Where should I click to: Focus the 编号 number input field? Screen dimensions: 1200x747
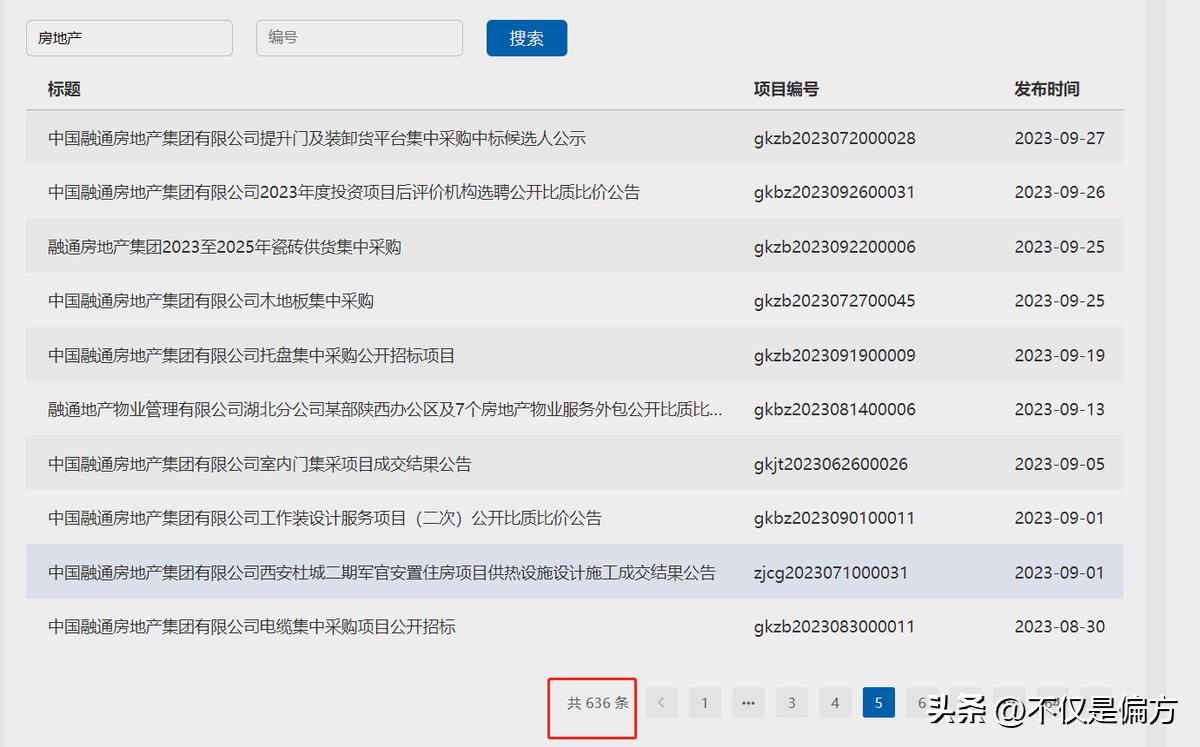[x=359, y=38]
